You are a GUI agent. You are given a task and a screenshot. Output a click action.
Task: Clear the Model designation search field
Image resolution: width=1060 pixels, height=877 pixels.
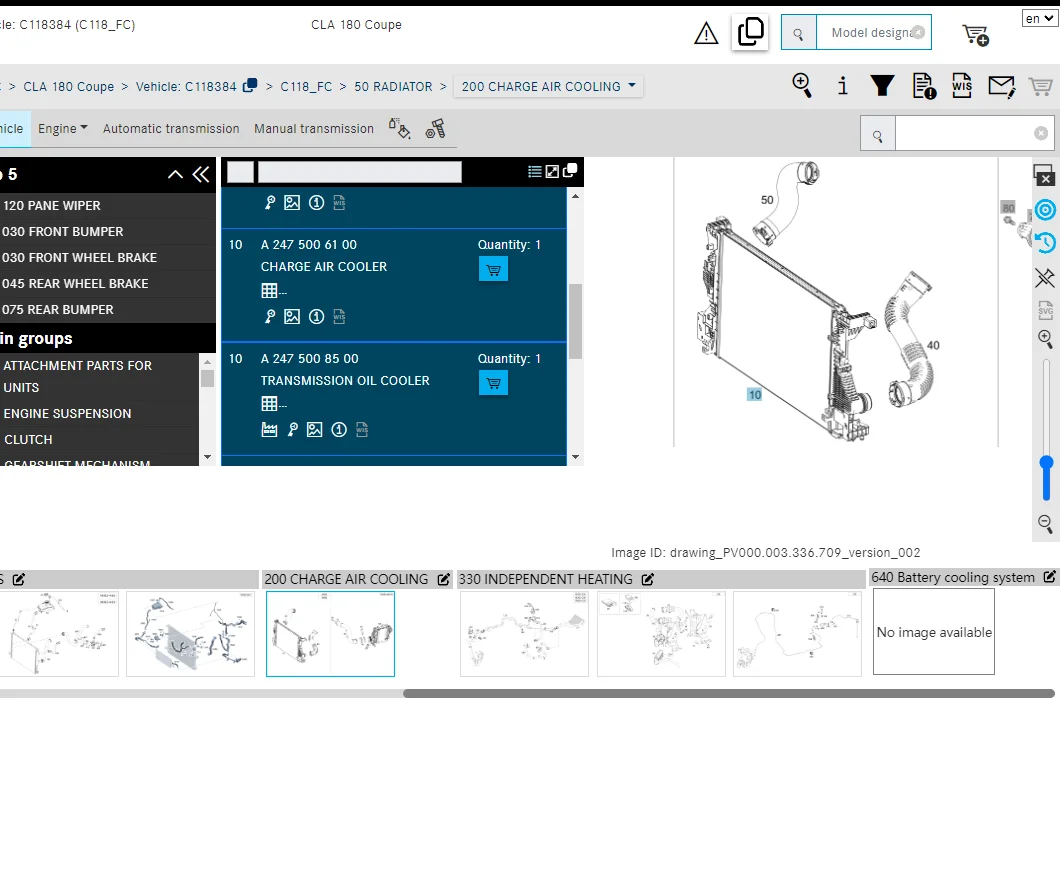(918, 32)
